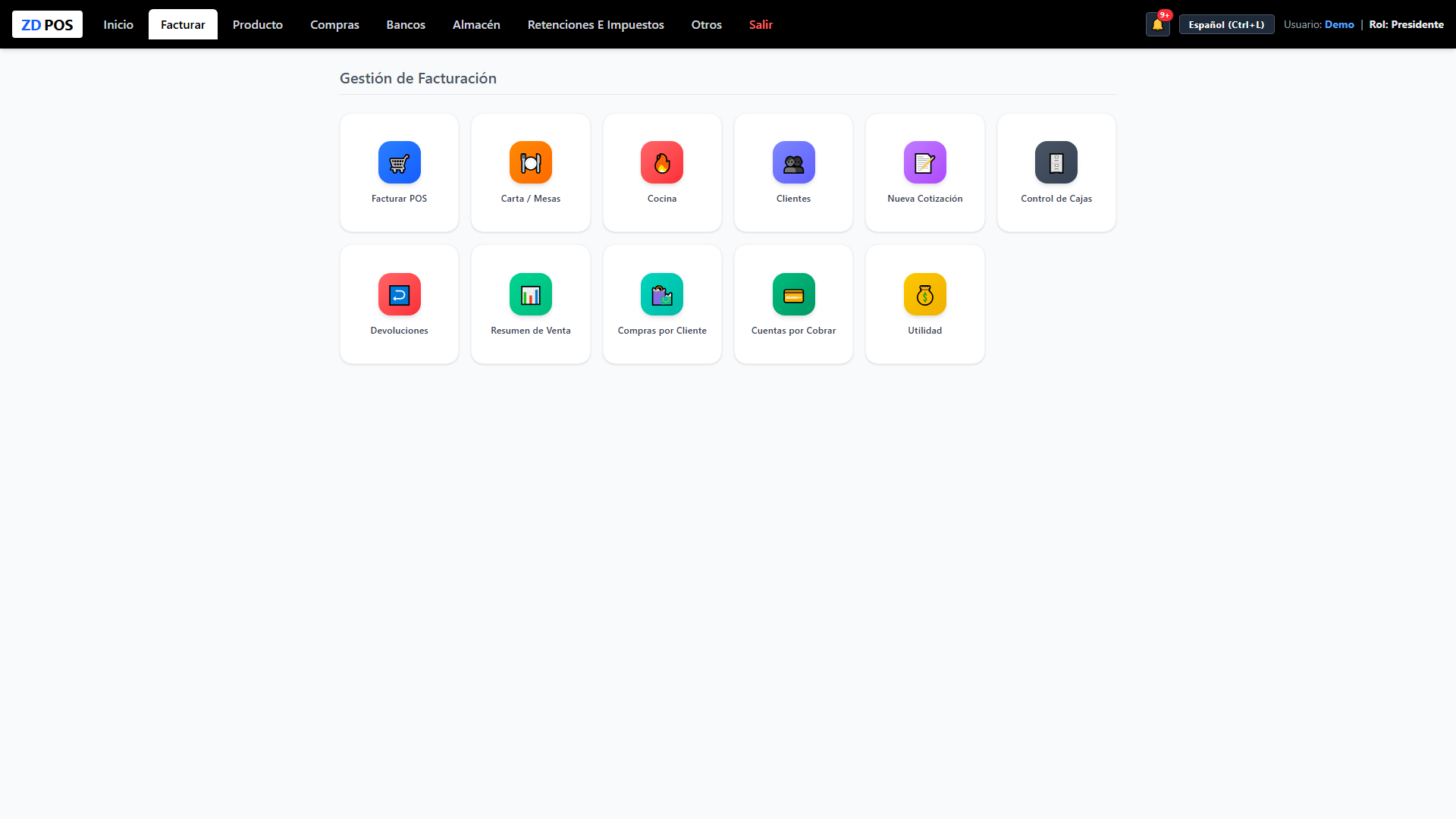The image size is (1456, 819).
Task: Open the Retenciones E Impuestos menu
Action: (596, 24)
